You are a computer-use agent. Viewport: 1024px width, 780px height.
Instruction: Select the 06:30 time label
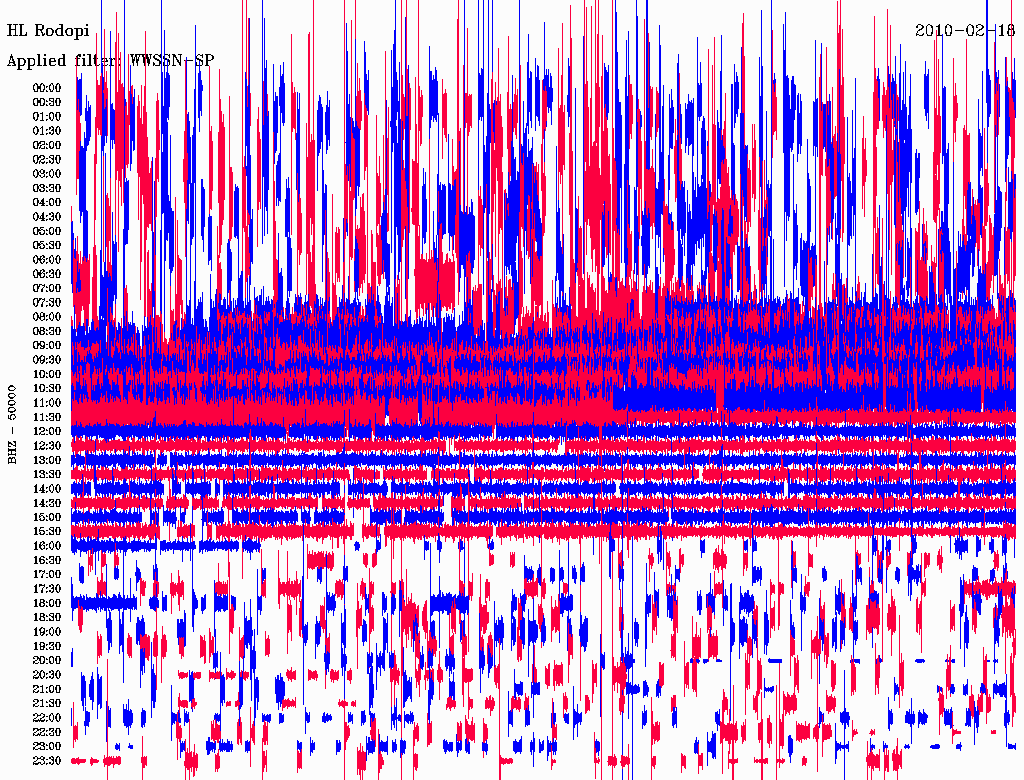click(47, 274)
